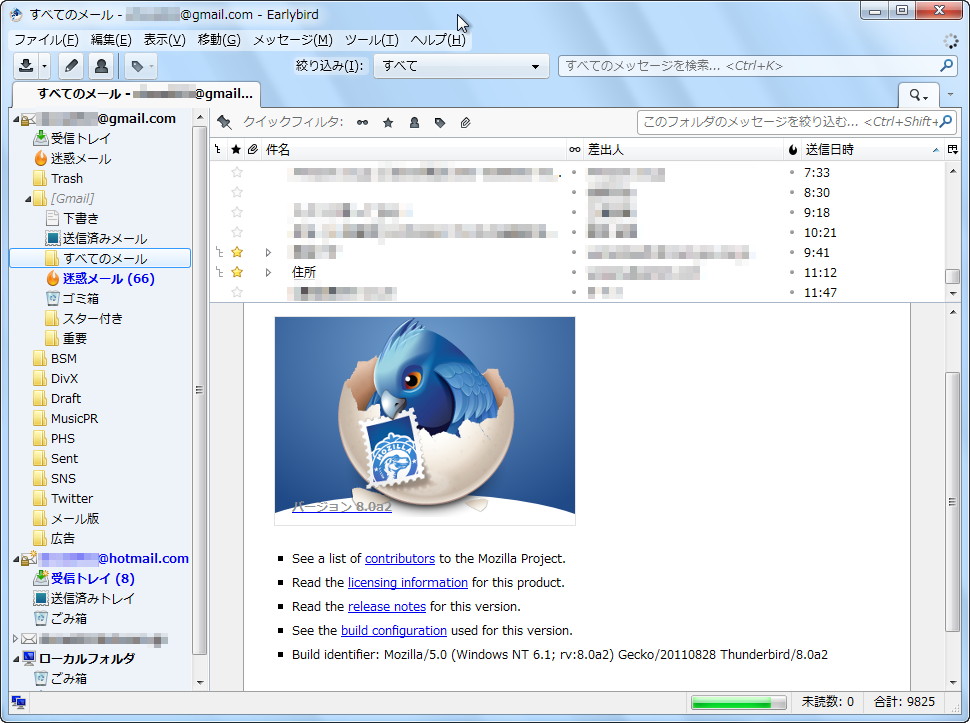Click the Tag message toolbar icon
This screenshot has width=970, height=723.
[x=137, y=66]
